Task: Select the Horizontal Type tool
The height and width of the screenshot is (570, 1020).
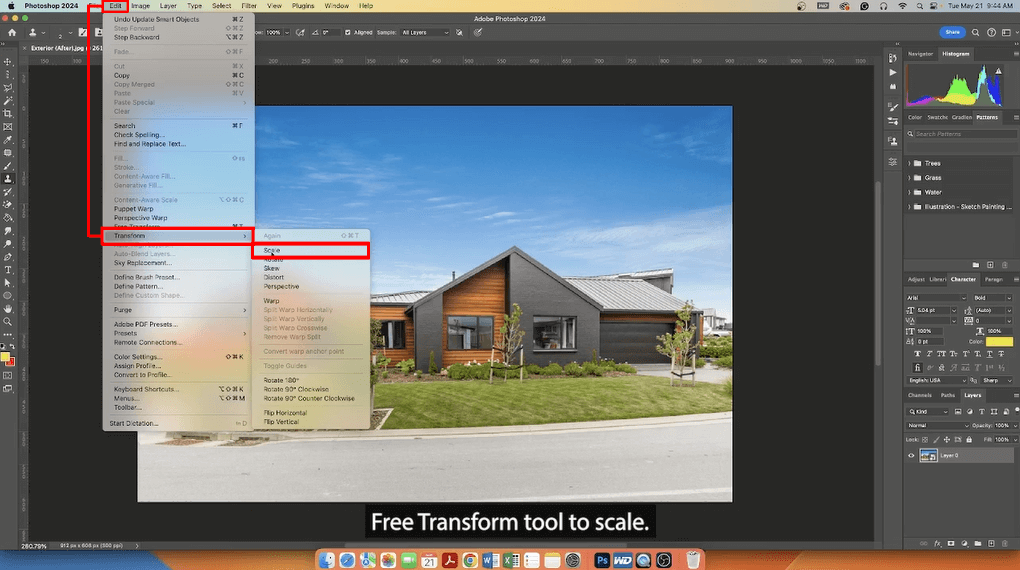Action: [8, 270]
